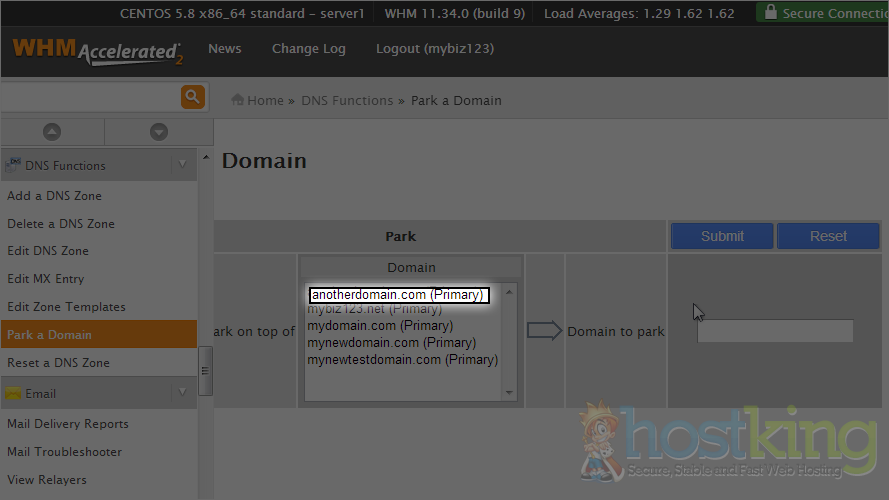Select mydomain.com (Primary) in the list
This screenshot has width=889, height=500.
point(380,326)
